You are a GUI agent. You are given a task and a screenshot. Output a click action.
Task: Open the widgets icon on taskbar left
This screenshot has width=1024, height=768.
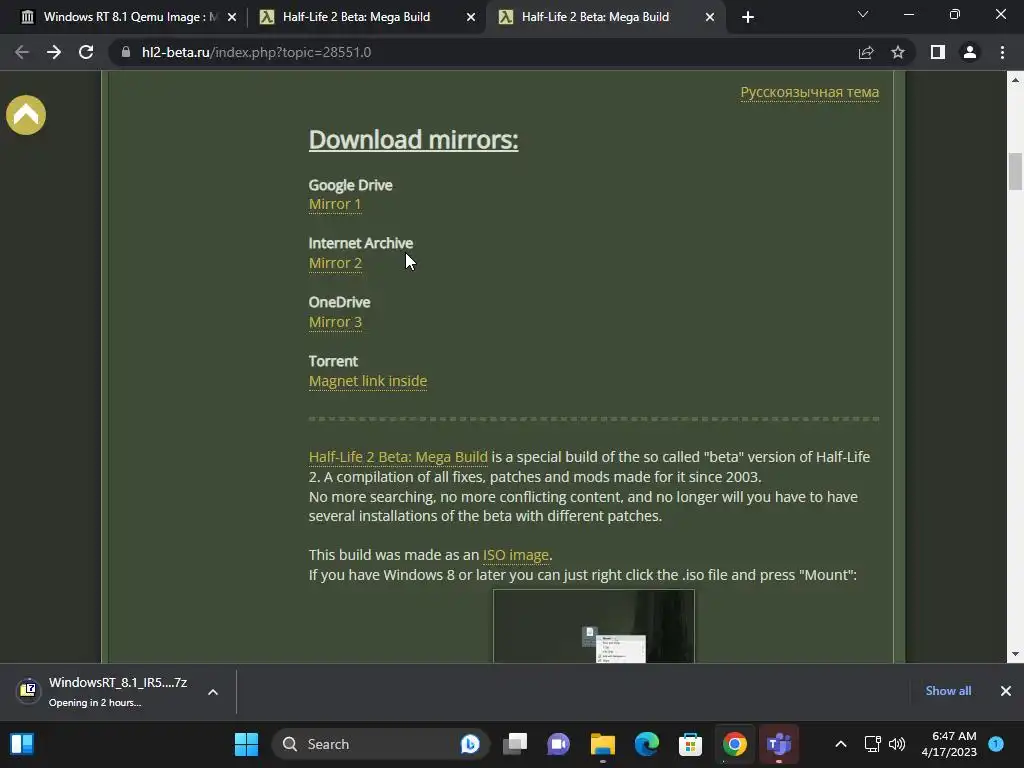(x=22, y=744)
